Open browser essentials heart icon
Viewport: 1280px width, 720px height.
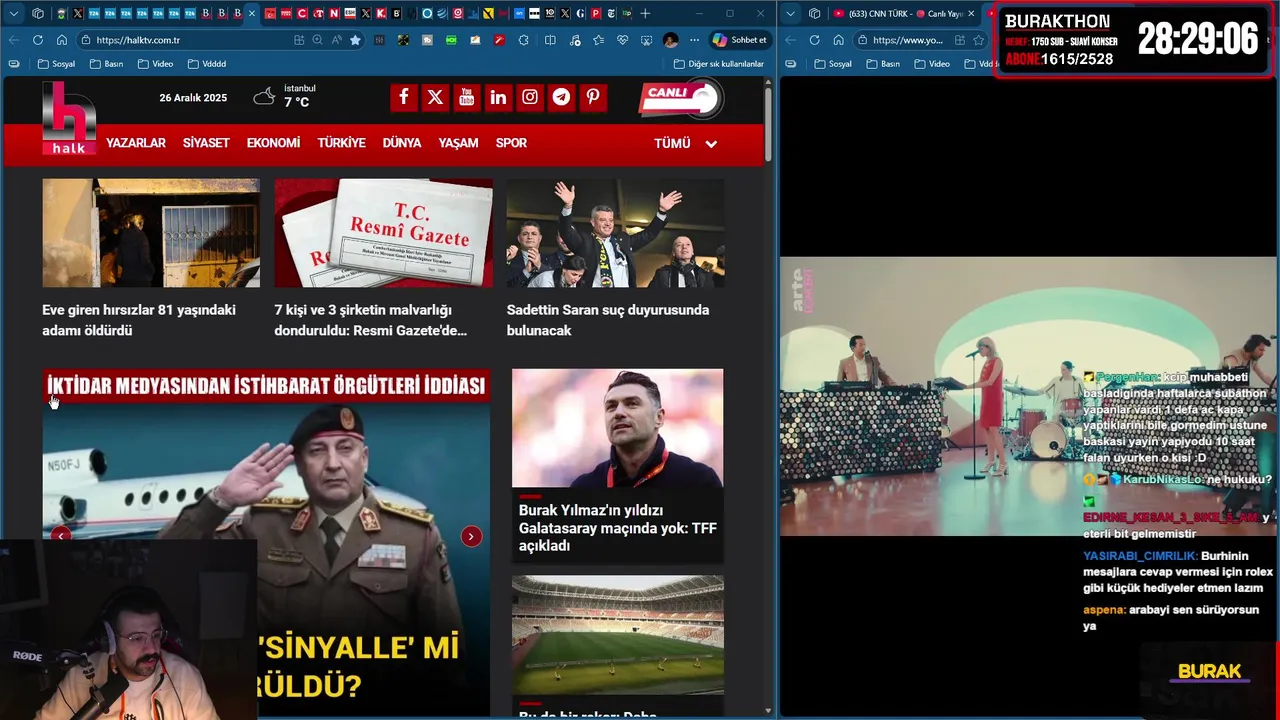(622, 40)
